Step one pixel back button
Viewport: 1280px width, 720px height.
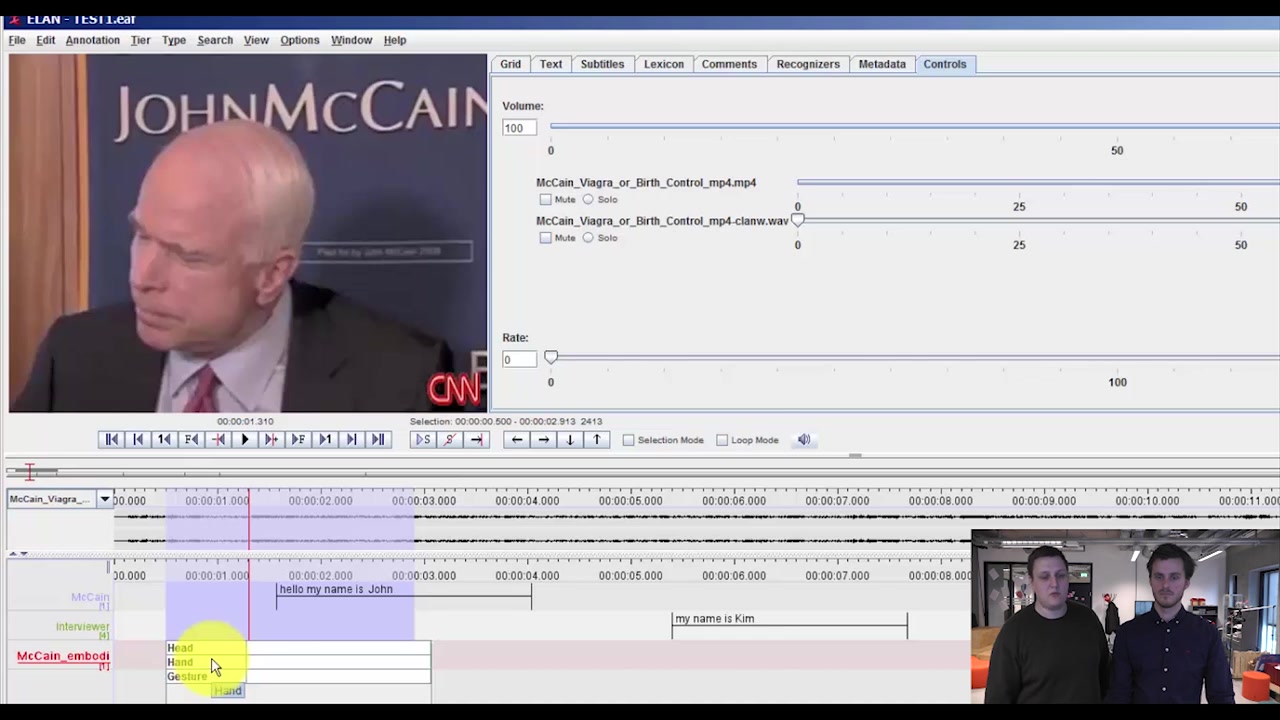click(x=218, y=440)
